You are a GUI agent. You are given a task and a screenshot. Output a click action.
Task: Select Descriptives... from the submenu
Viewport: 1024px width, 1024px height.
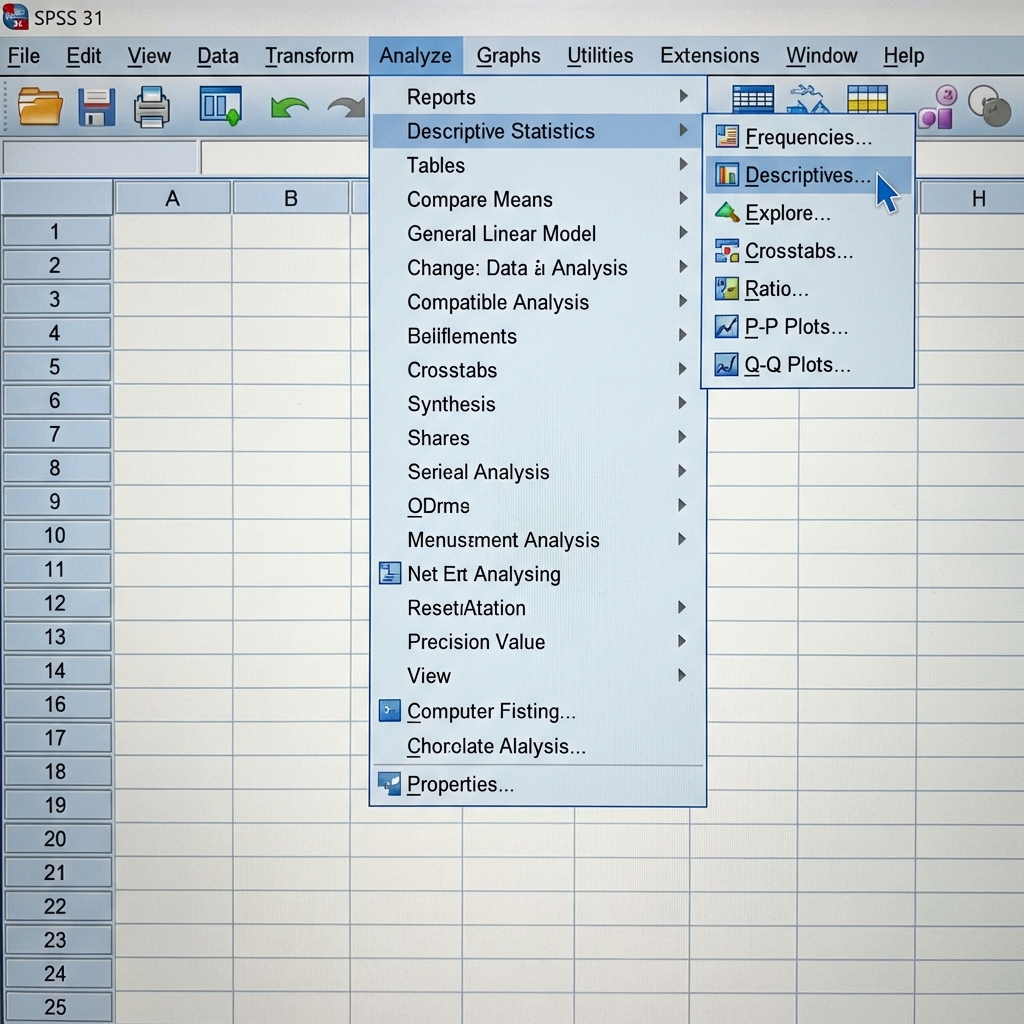click(x=807, y=175)
